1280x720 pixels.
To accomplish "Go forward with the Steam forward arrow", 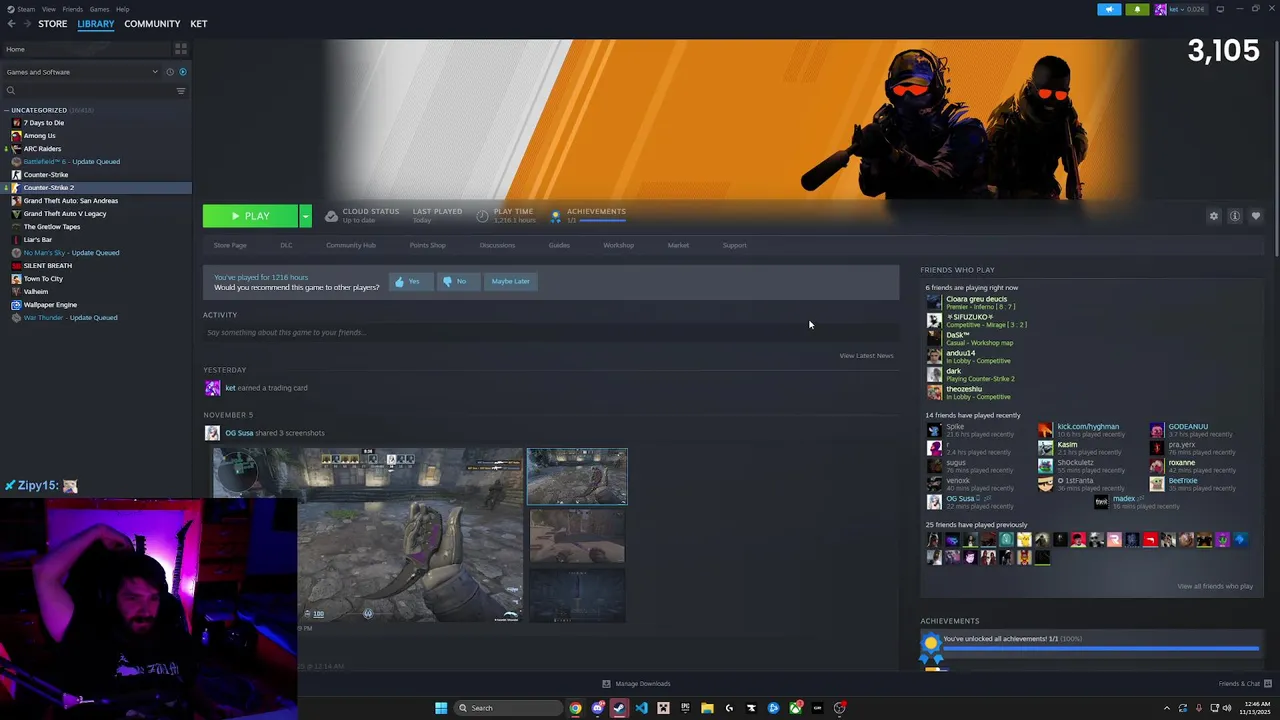I will coord(26,24).
